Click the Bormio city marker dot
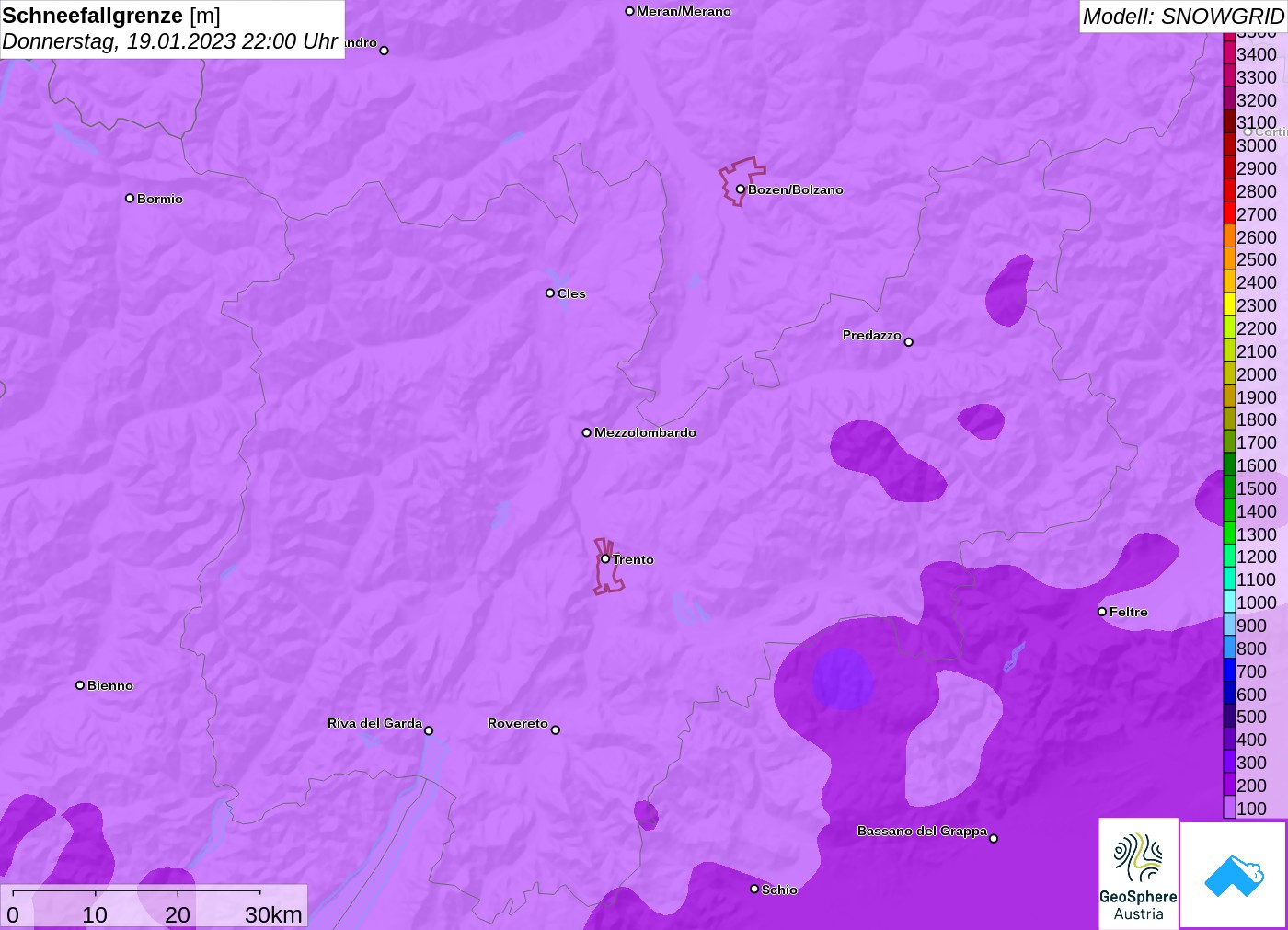Screen dimensions: 1288x930 (x=130, y=198)
